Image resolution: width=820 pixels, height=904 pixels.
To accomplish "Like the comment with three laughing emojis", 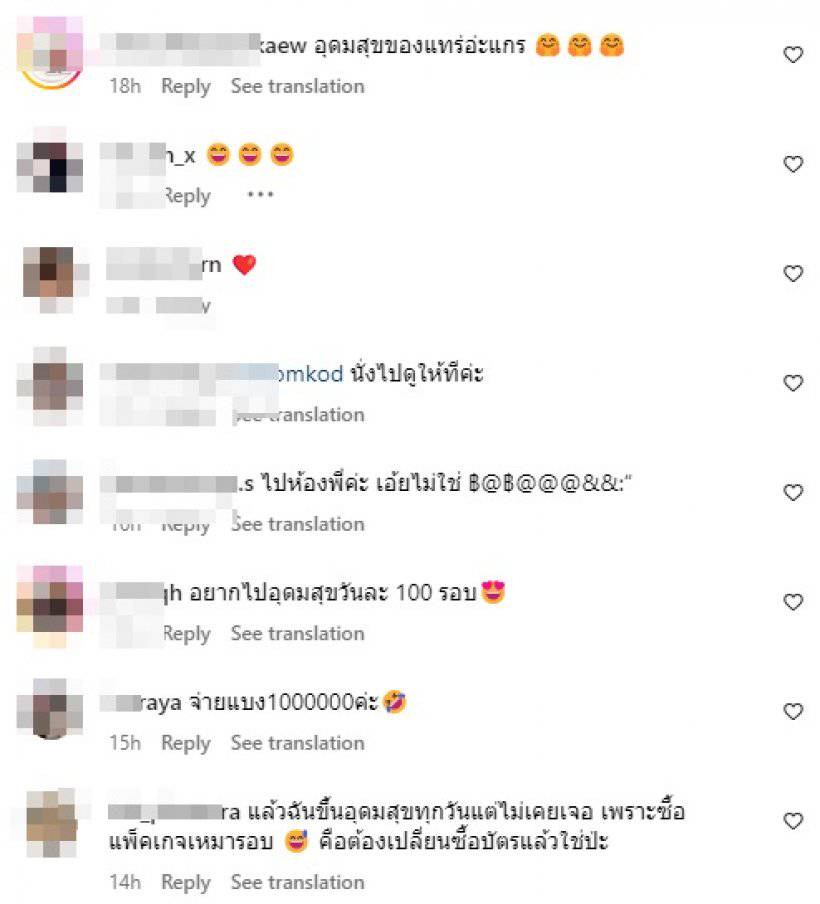I will [793, 164].
